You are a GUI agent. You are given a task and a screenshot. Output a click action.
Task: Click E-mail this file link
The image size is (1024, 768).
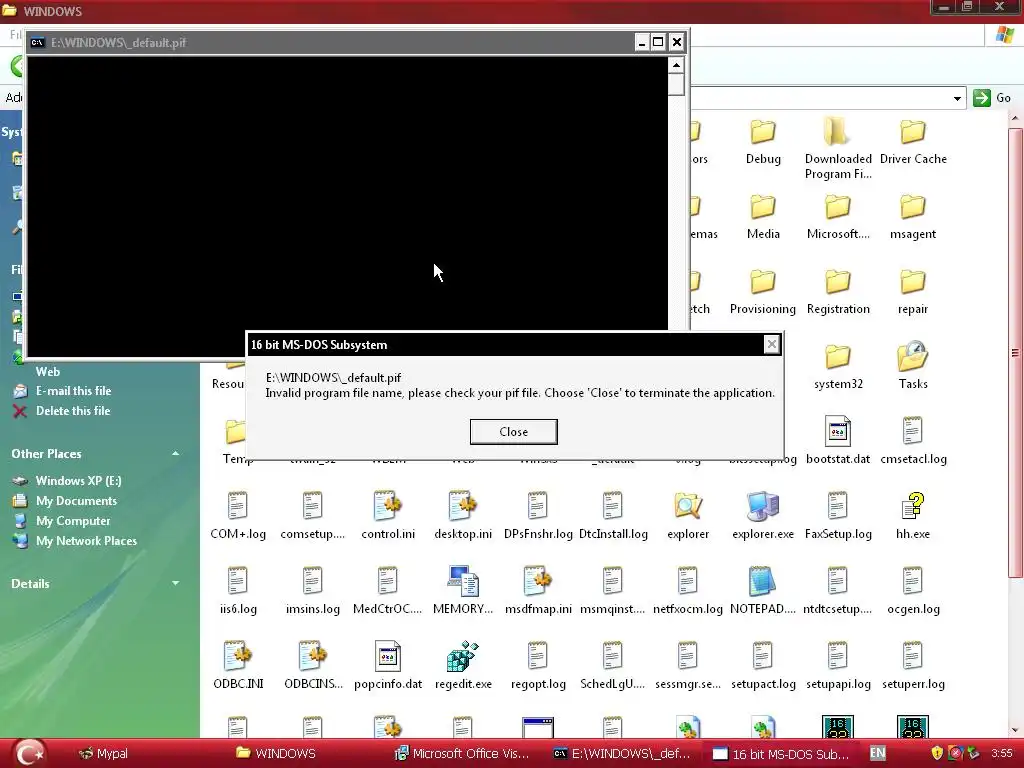tap(73, 391)
